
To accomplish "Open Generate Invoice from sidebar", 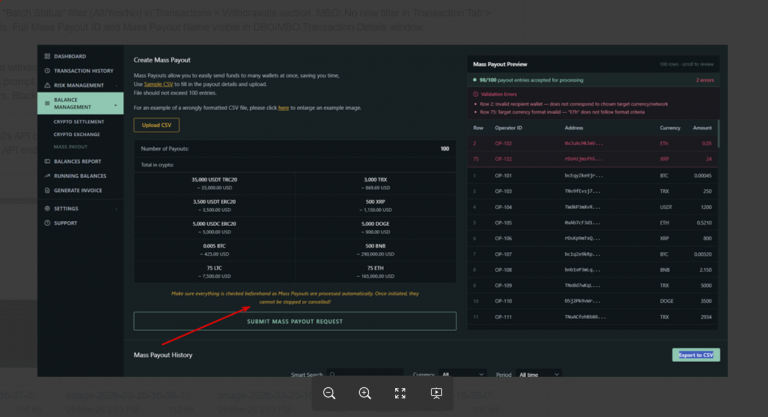I will click(77, 190).
